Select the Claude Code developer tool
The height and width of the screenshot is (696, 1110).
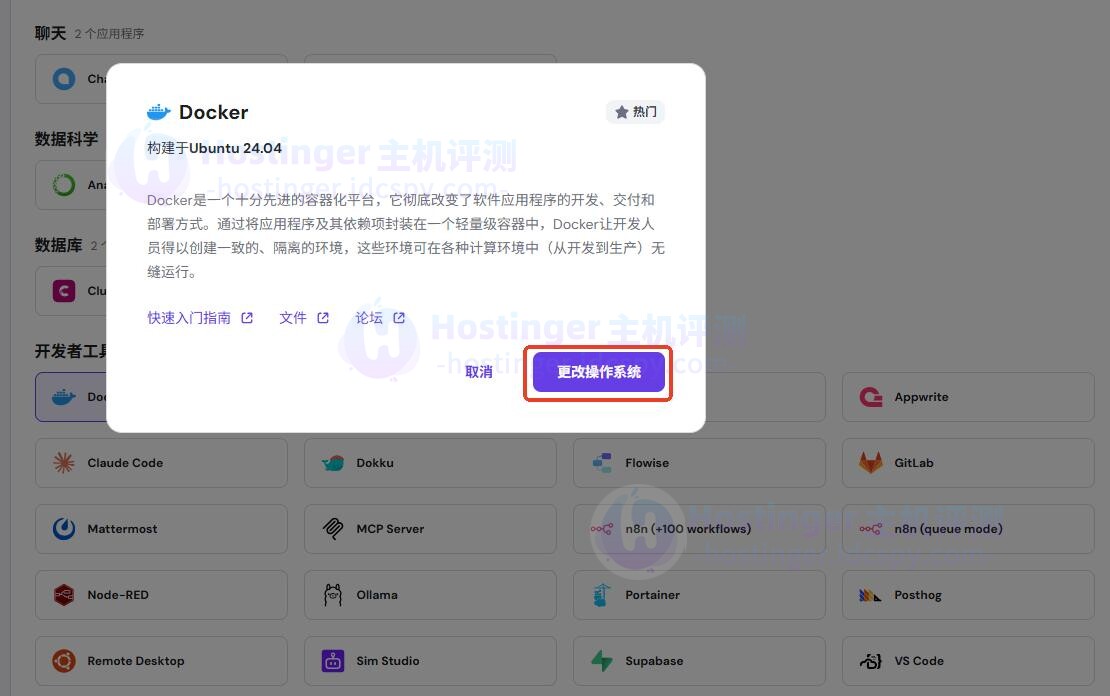point(160,463)
